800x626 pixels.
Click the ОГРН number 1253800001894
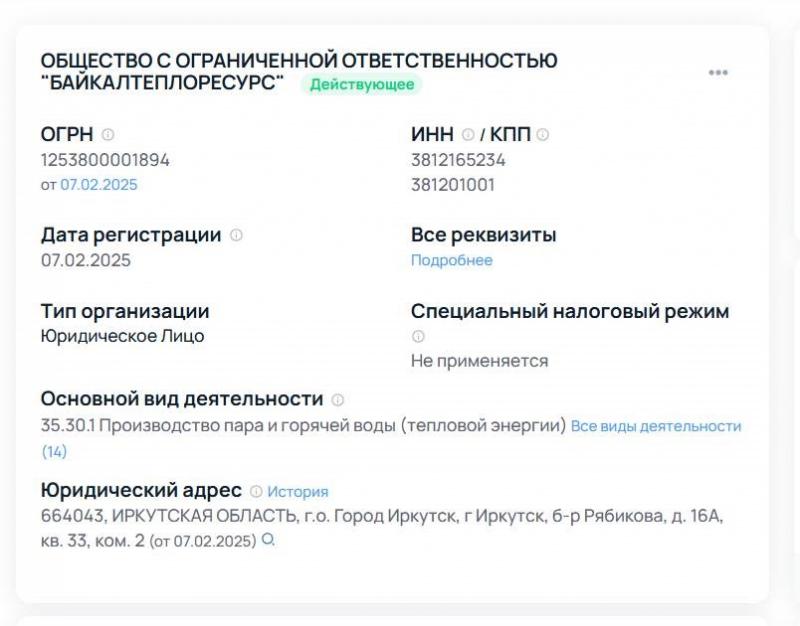point(105,160)
